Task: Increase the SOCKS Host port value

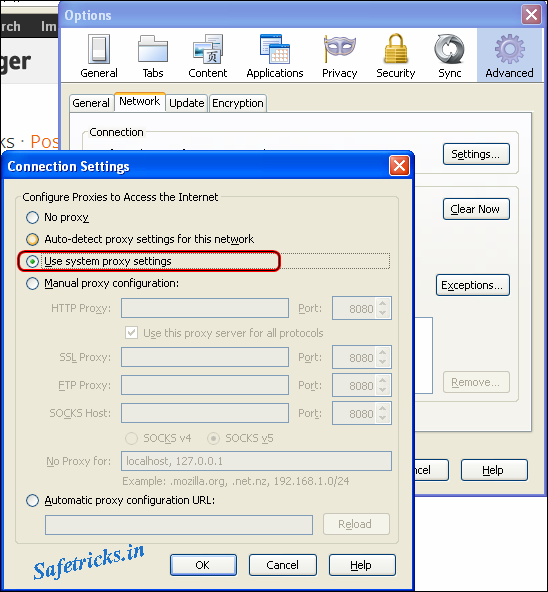Action: tap(383, 409)
